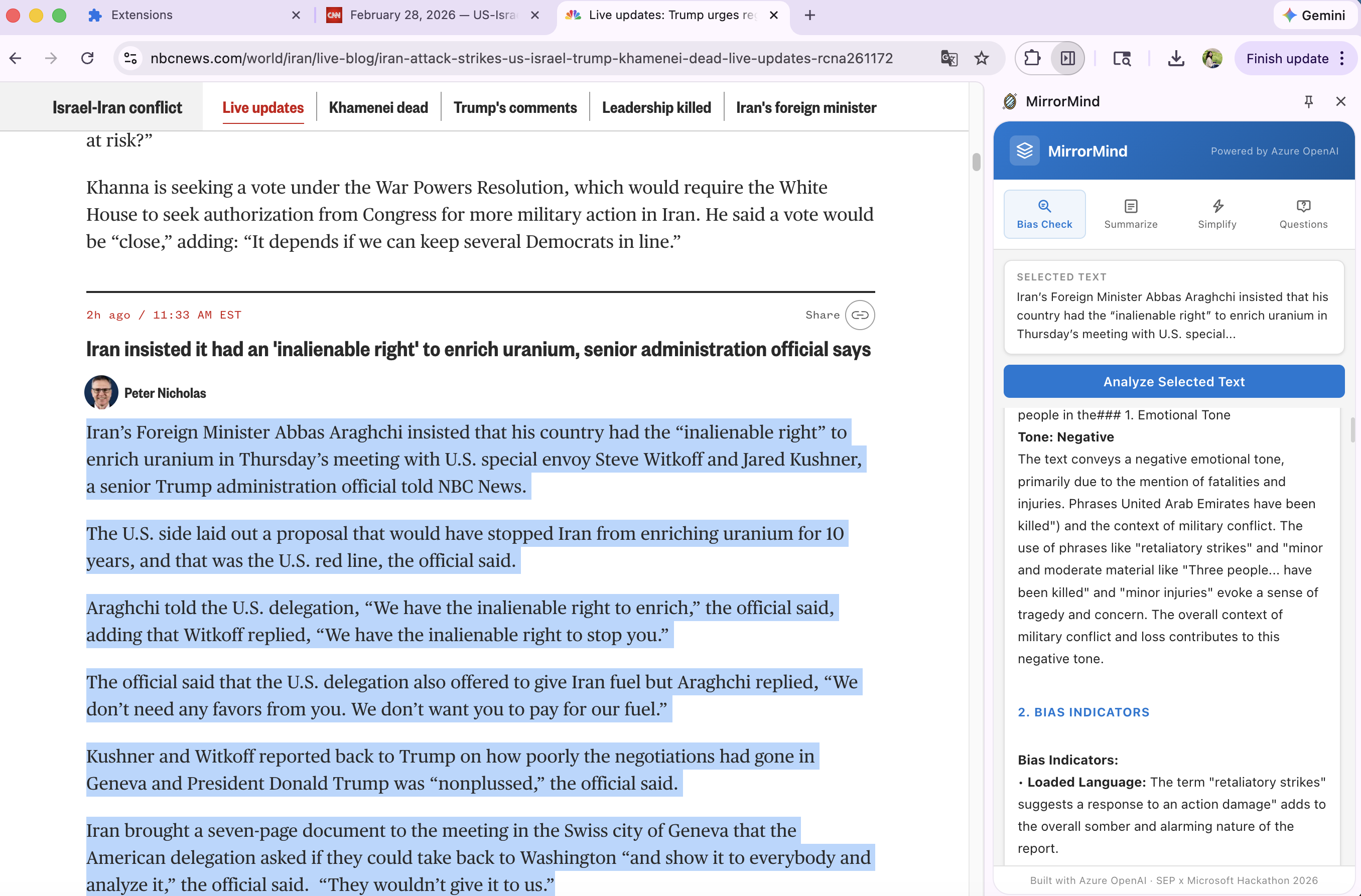Select the Bias Check tab
Viewport: 1361px width, 896px height.
[1044, 214]
